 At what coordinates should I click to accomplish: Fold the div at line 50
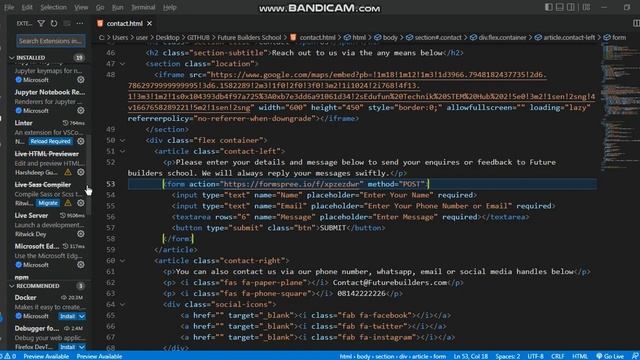pos(122,140)
